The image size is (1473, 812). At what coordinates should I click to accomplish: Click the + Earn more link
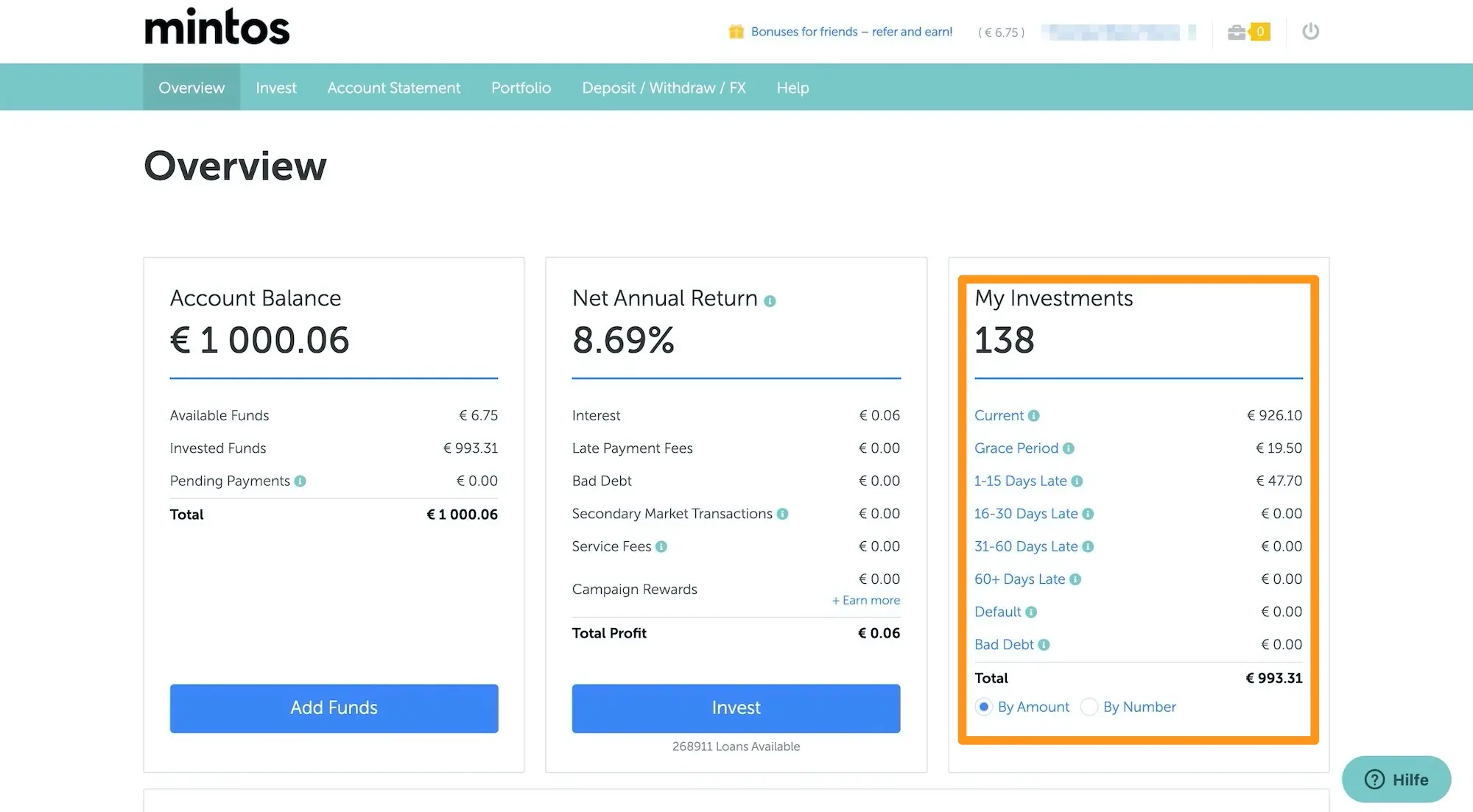tap(866, 601)
